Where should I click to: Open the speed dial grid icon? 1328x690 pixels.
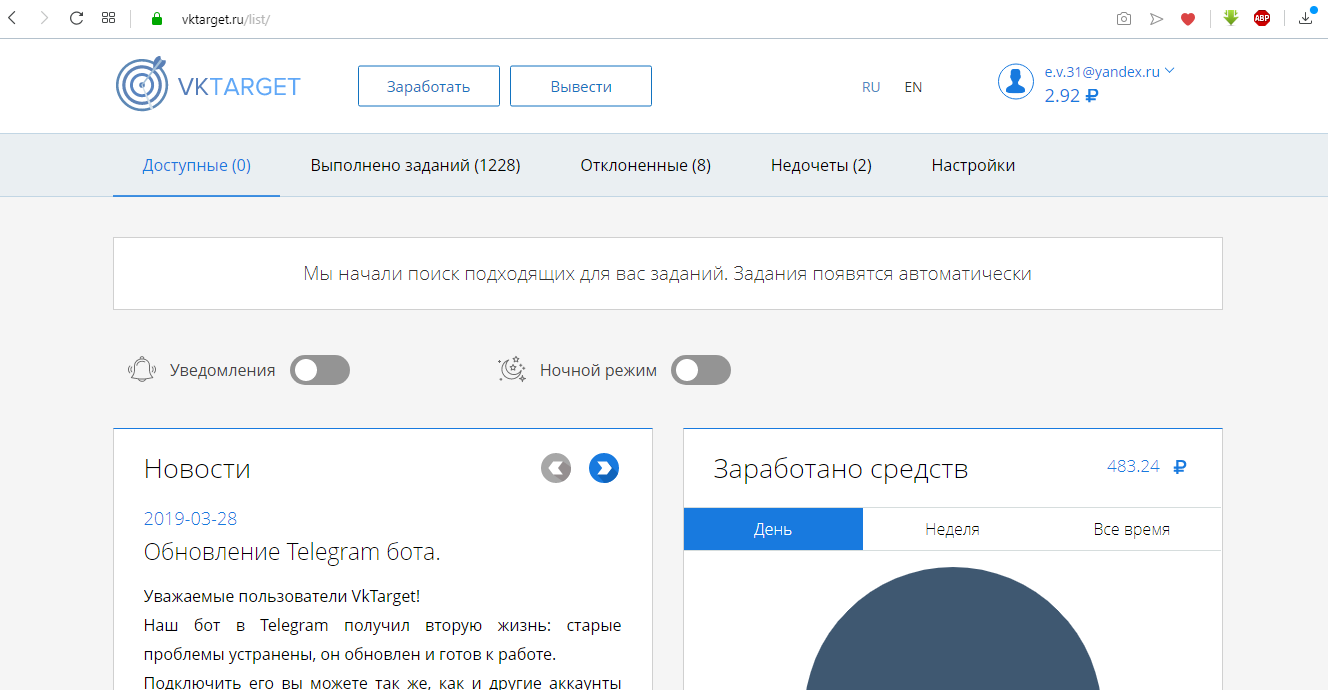108,18
